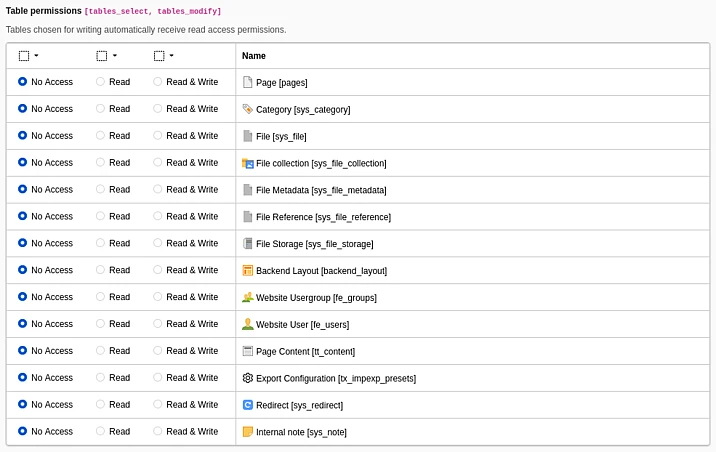This screenshot has width=716, height=452.
Task: Click the Category tag icon
Action: (248, 109)
